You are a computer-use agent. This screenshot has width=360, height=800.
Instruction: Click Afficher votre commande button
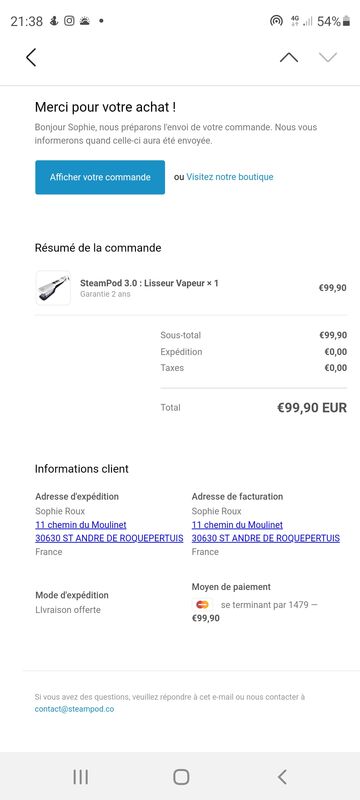[x=100, y=177]
